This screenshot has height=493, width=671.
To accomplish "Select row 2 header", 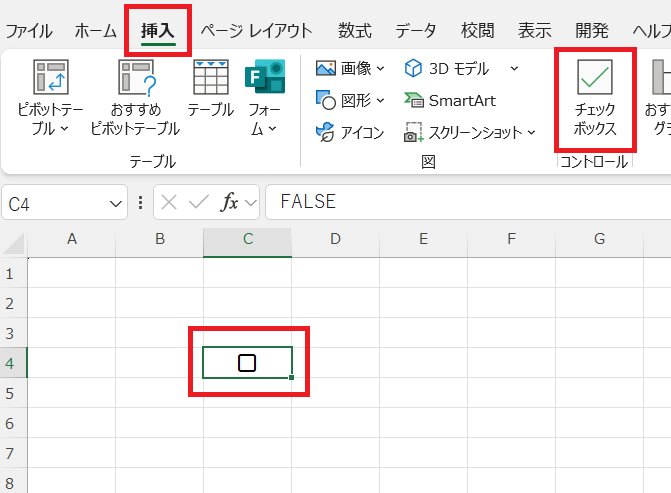I will pos(11,303).
